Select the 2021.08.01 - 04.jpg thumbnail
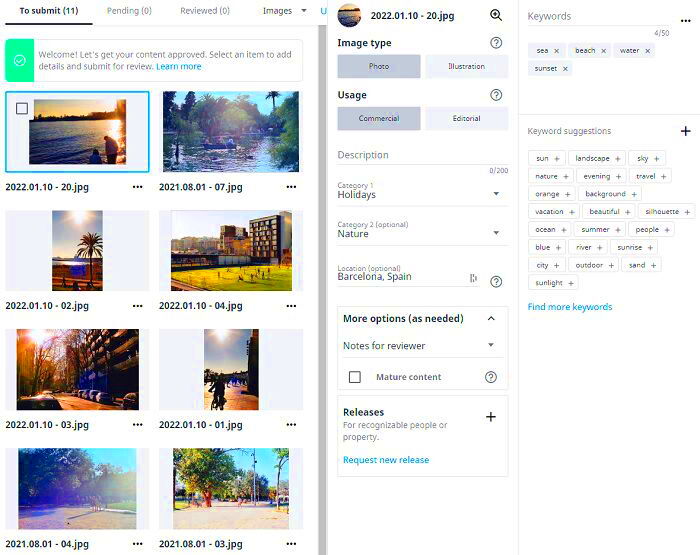Image resolution: width=700 pixels, height=555 pixels. (x=77, y=488)
